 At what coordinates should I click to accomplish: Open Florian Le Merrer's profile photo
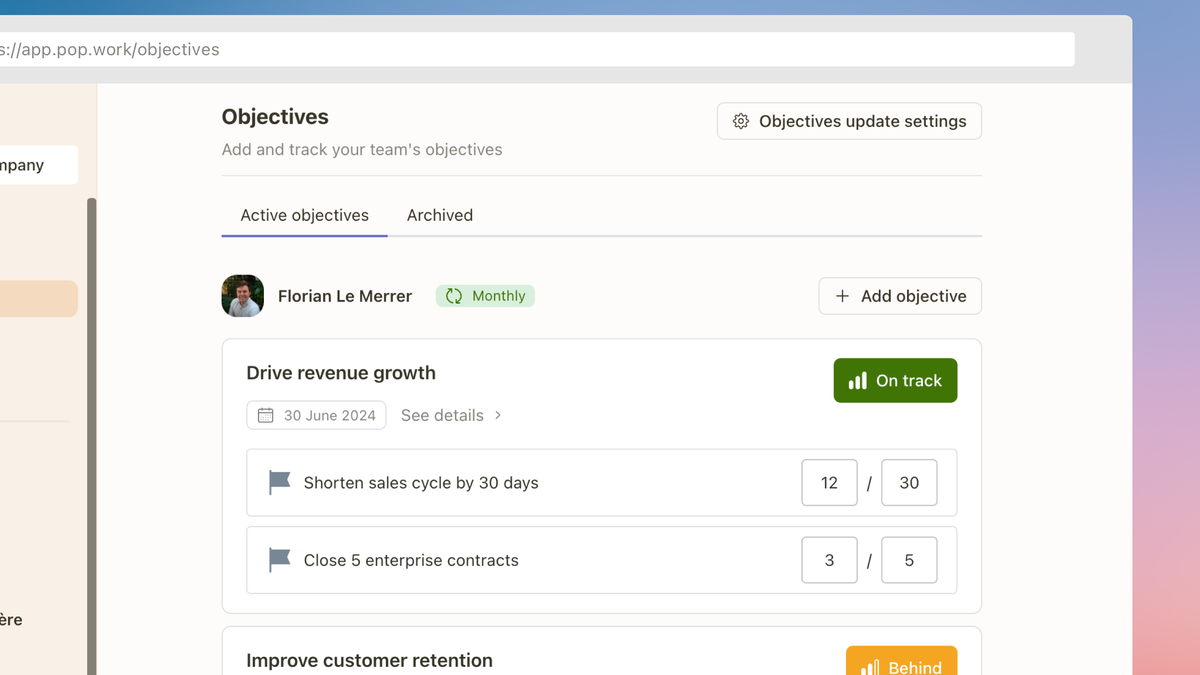click(x=242, y=296)
